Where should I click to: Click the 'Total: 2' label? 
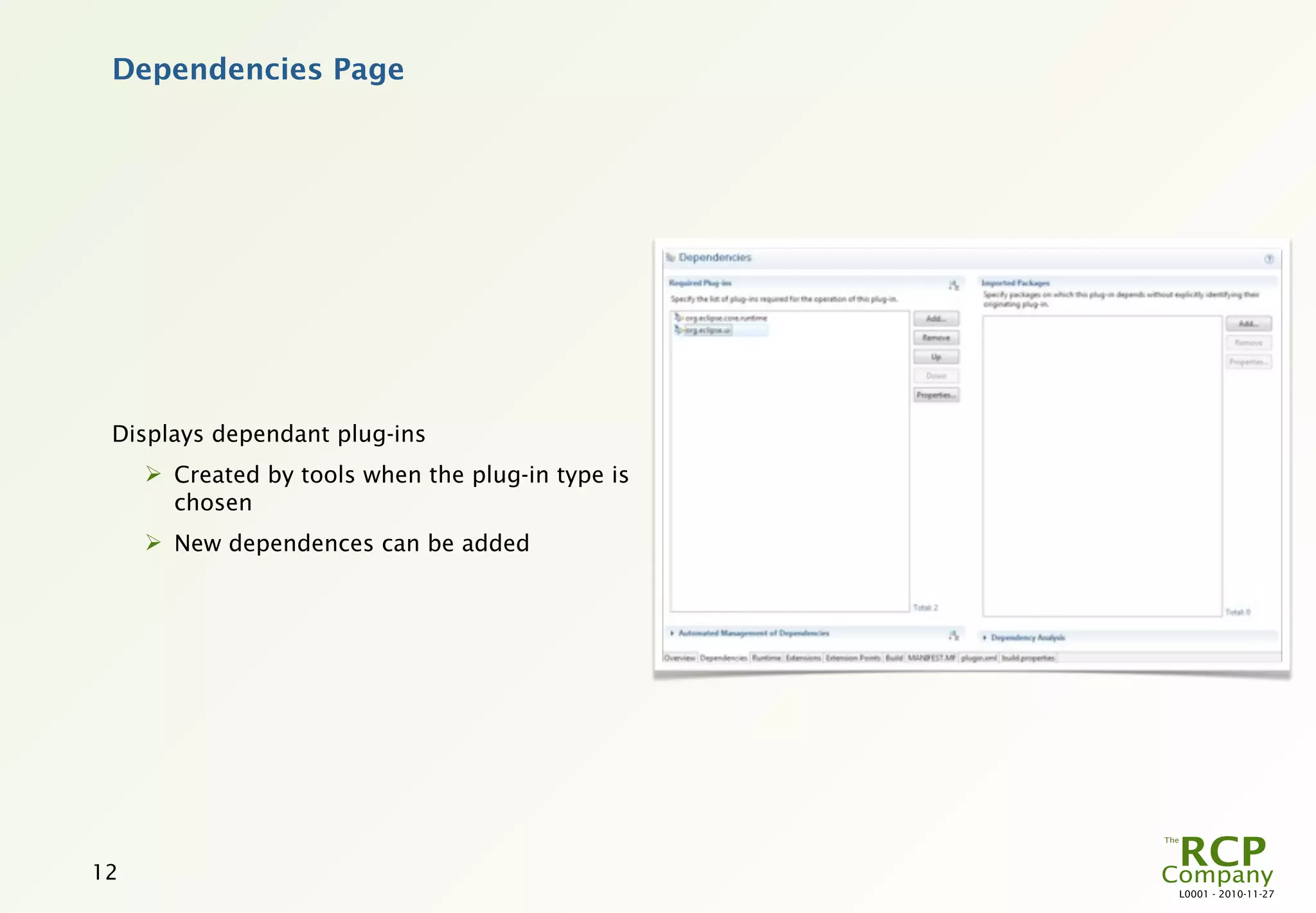tap(925, 607)
